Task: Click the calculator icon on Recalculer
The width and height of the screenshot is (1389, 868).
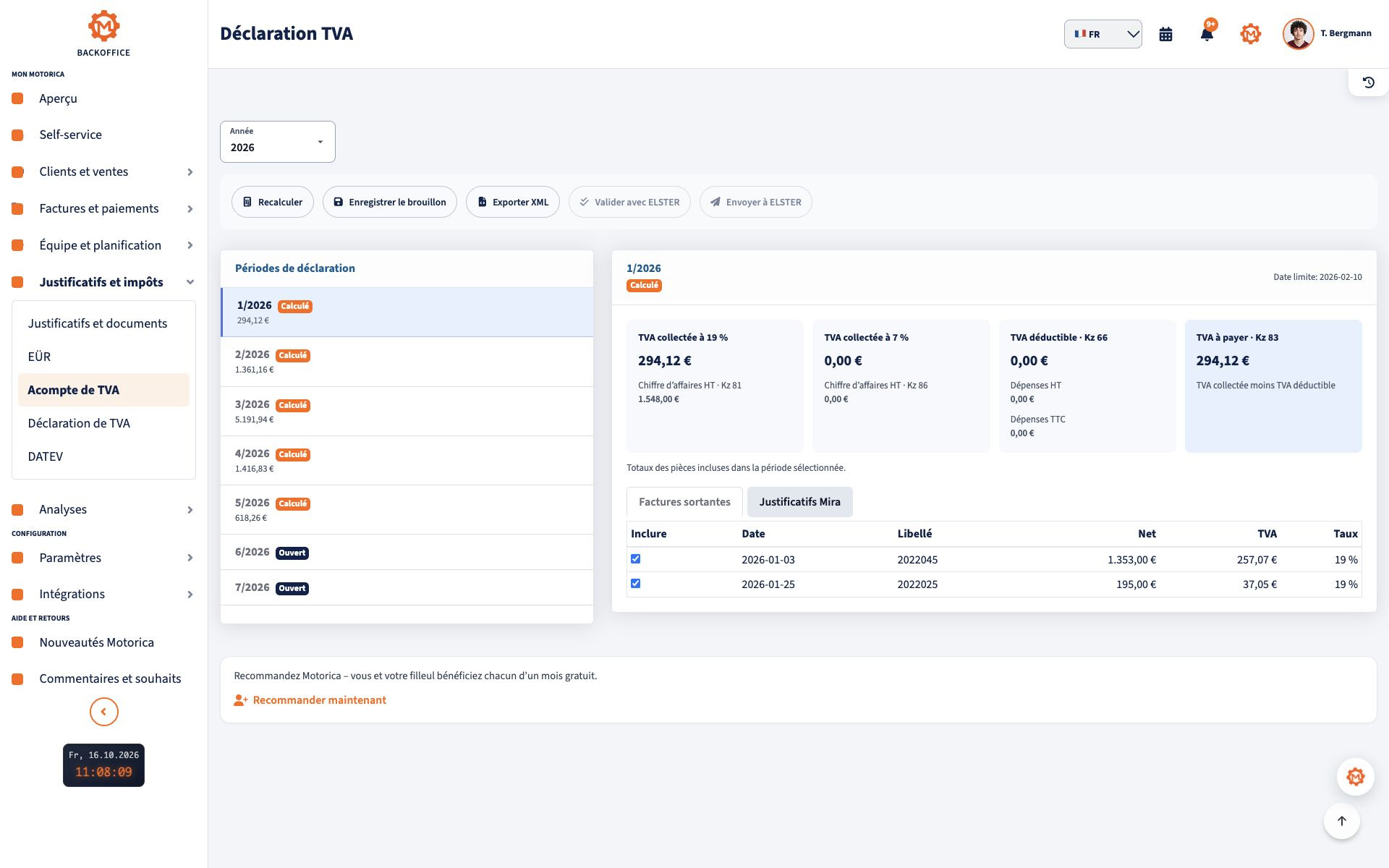Action: pos(247,203)
